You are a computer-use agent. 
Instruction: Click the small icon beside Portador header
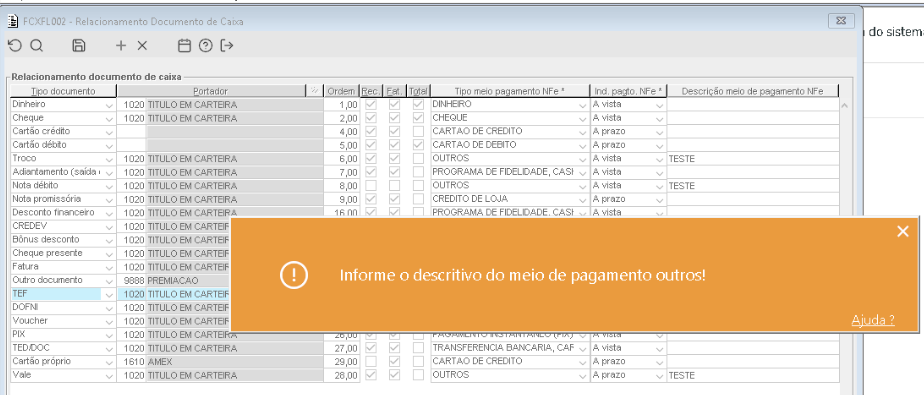coord(315,91)
